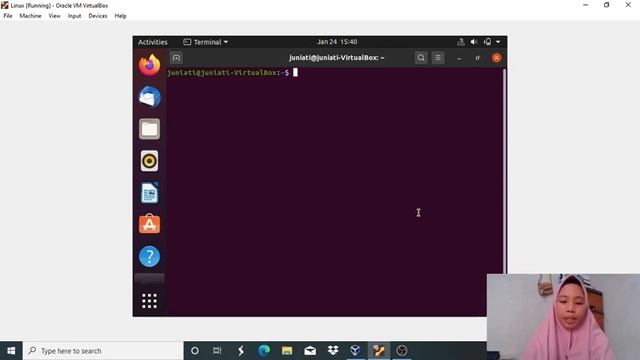Open LibreOffice Writer from the dock
640x360 pixels.
149,193
